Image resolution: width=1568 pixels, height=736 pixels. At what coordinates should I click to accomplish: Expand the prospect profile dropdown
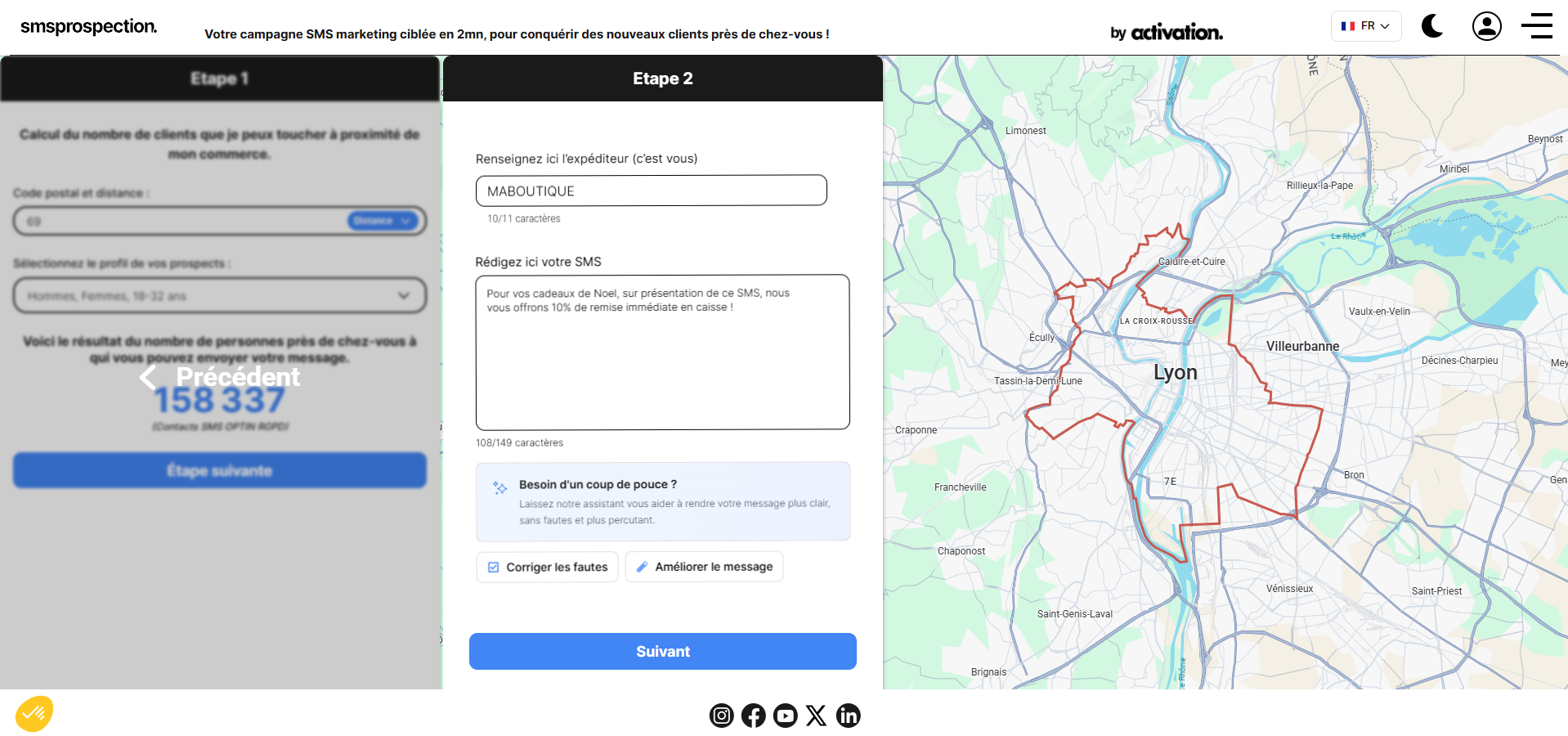coord(219,296)
